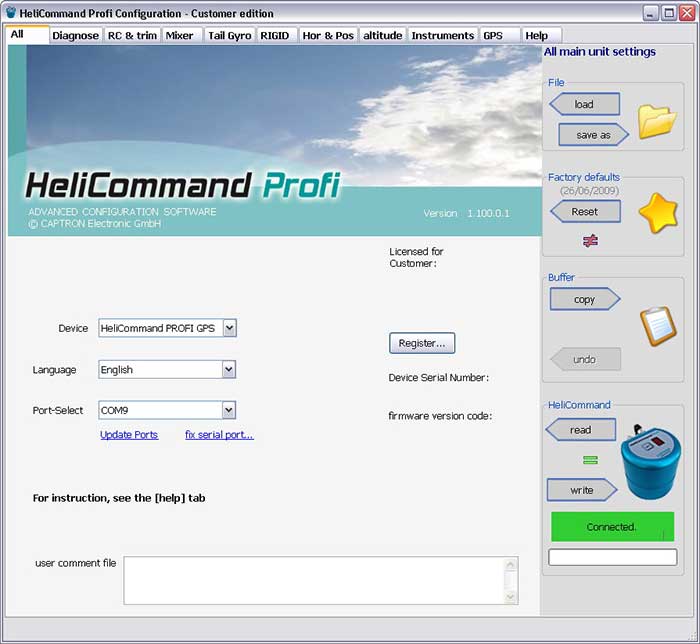This screenshot has width=700, height=644.
Task: Click the green Connected status indicator
Action: pos(612,527)
